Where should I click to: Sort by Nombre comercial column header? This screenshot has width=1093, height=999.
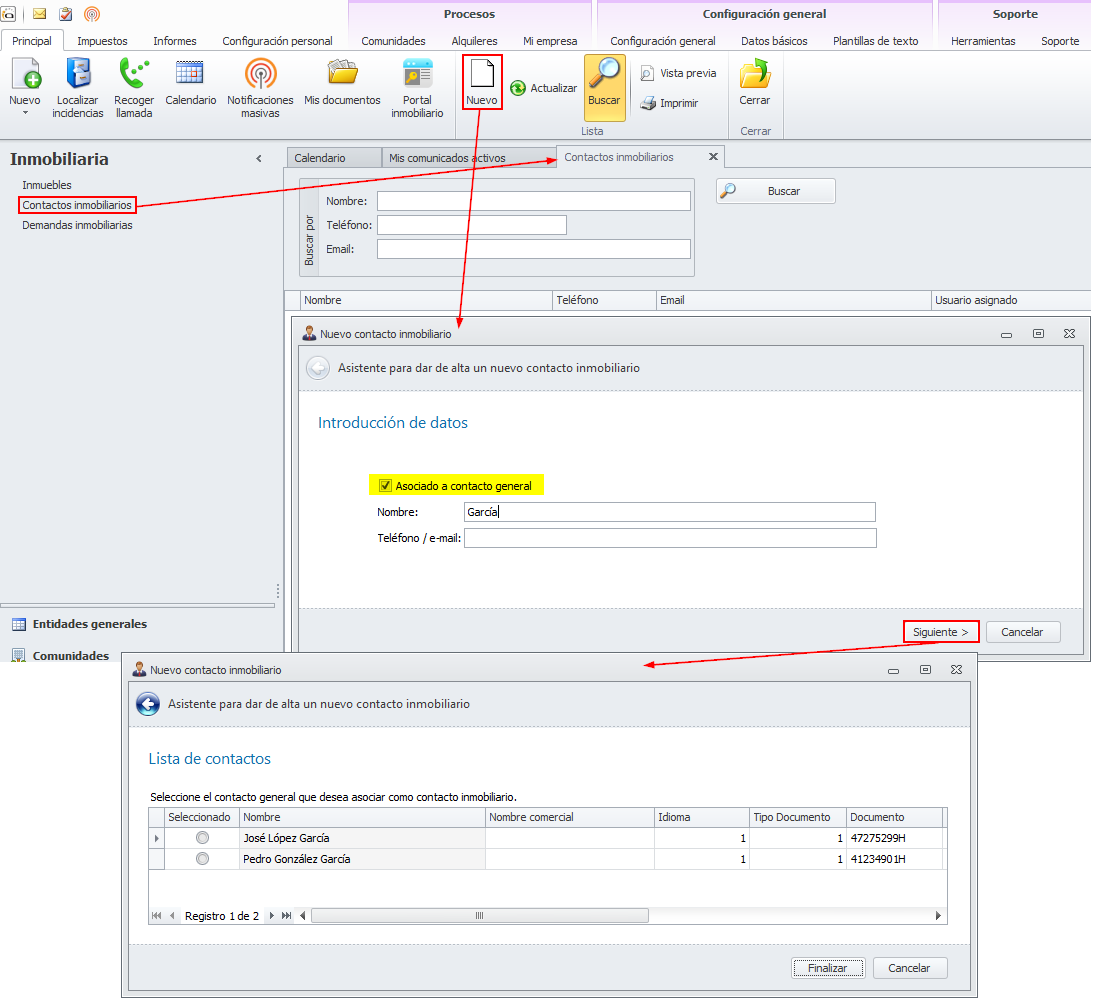pyautogui.click(x=570, y=817)
